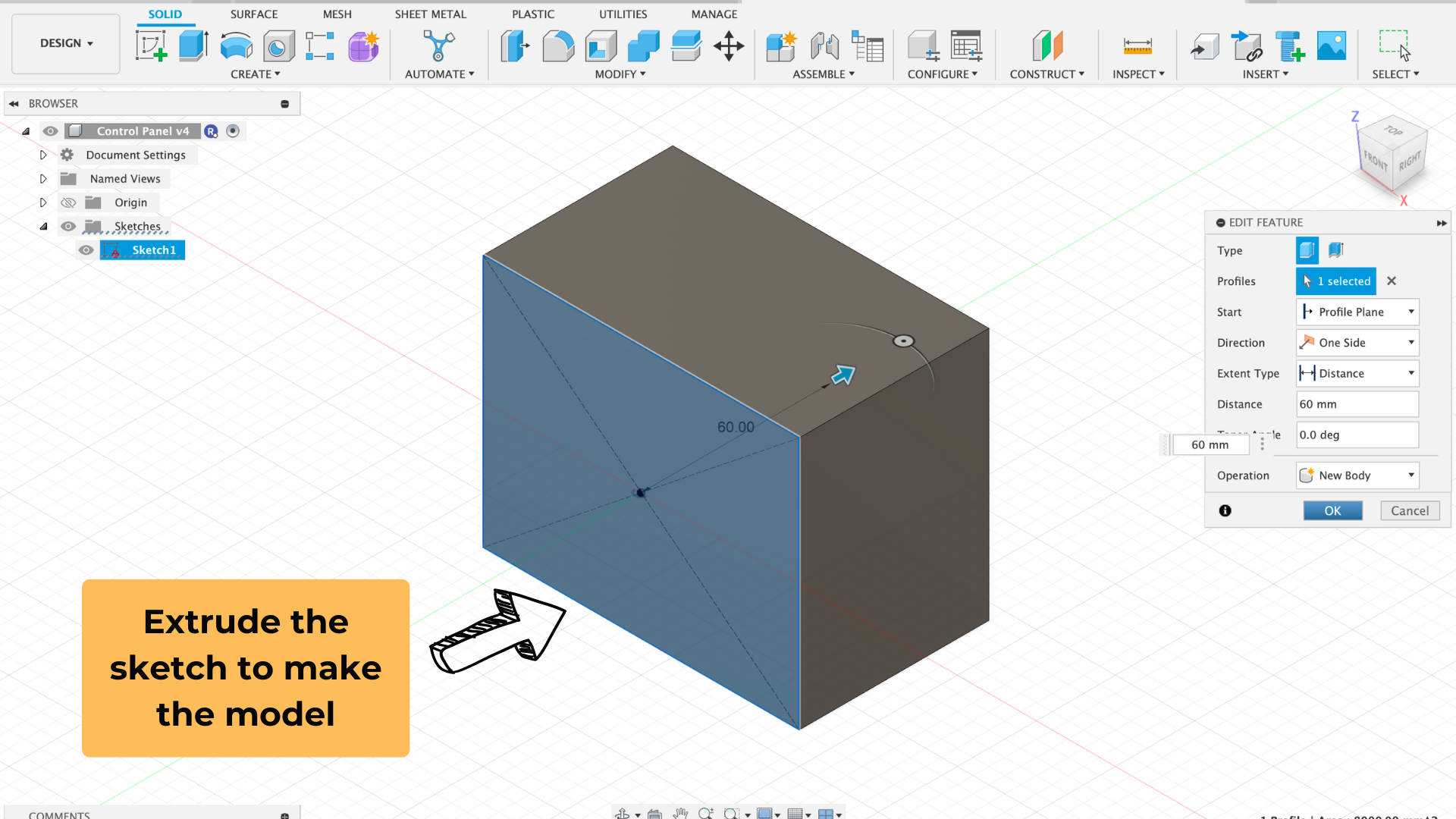The height and width of the screenshot is (819, 1456).
Task: Switch to the SURFACE tab
Action: pyautogui.click(x=254, y=14)
